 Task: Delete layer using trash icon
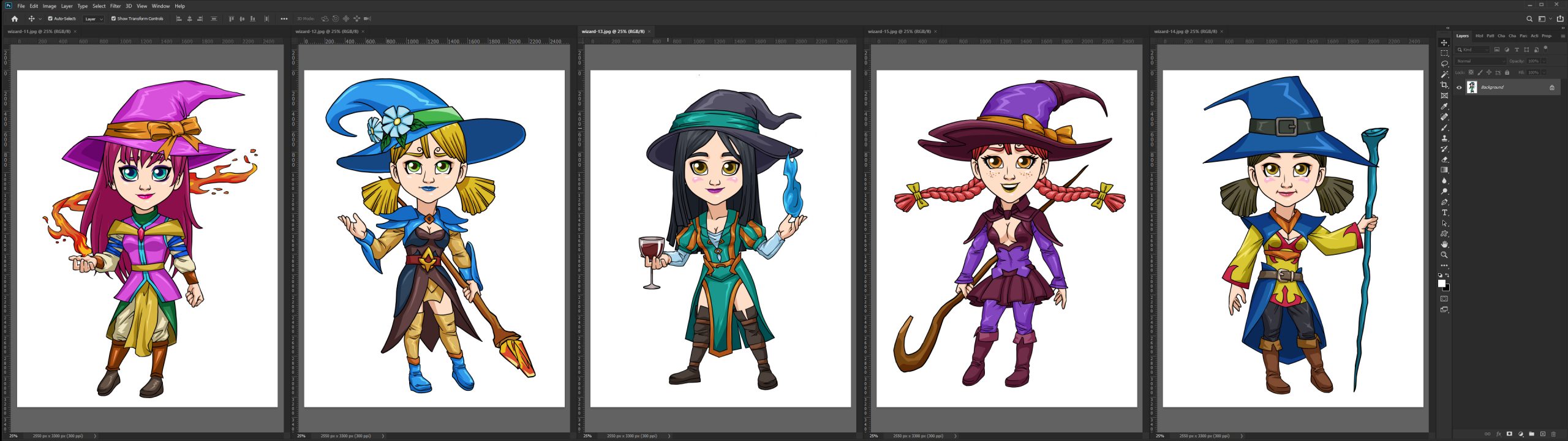tap(1553, 434)
